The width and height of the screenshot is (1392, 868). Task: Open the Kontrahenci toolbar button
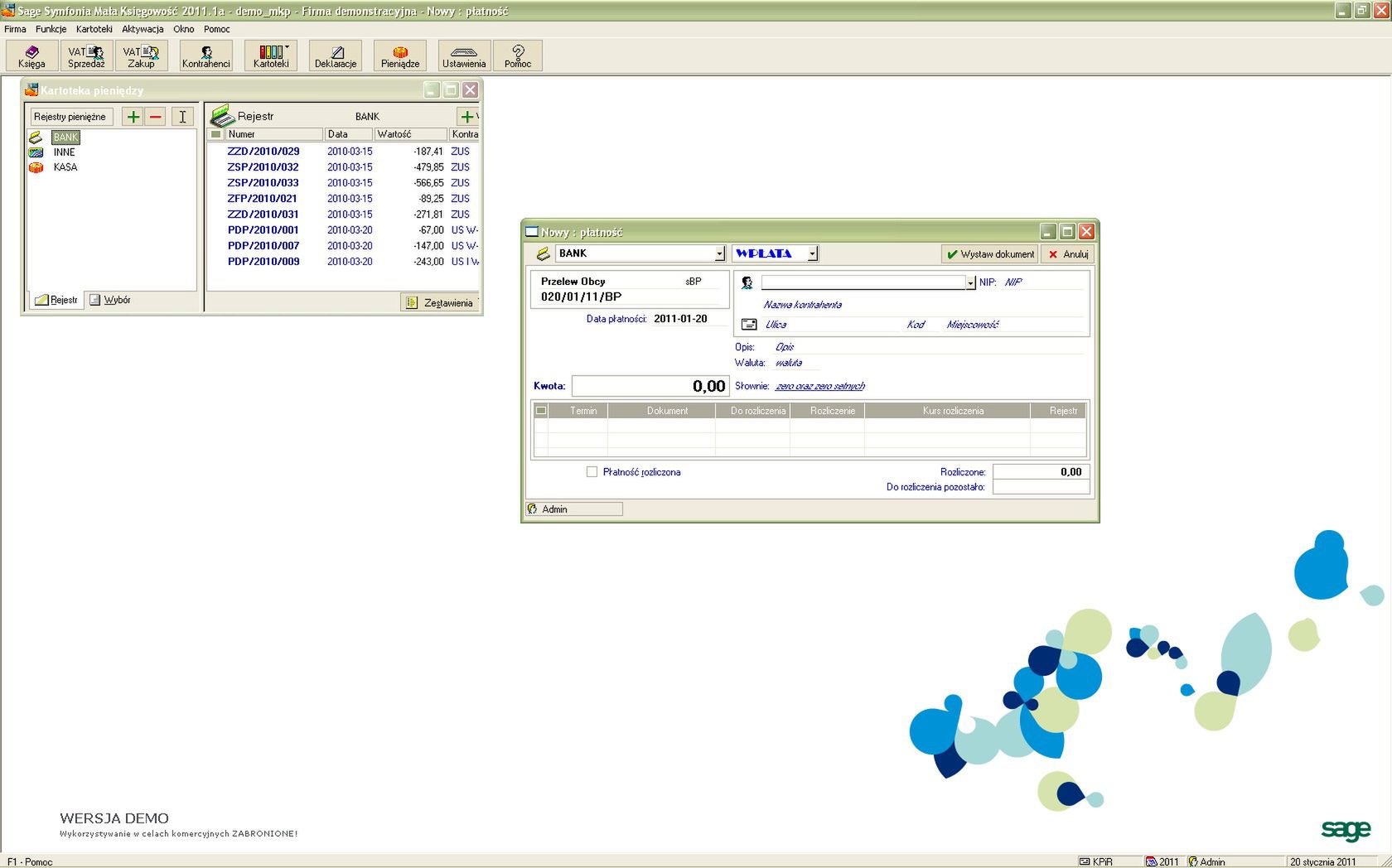pyautogui.click(x=206, y=55)
